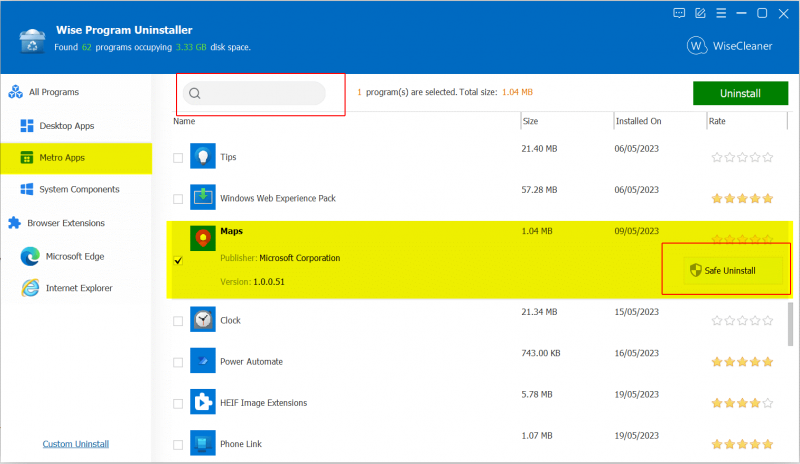Click the Microsoft Corporation publisher text
Viewport: 800px width, 464px height.
(299, 258)
